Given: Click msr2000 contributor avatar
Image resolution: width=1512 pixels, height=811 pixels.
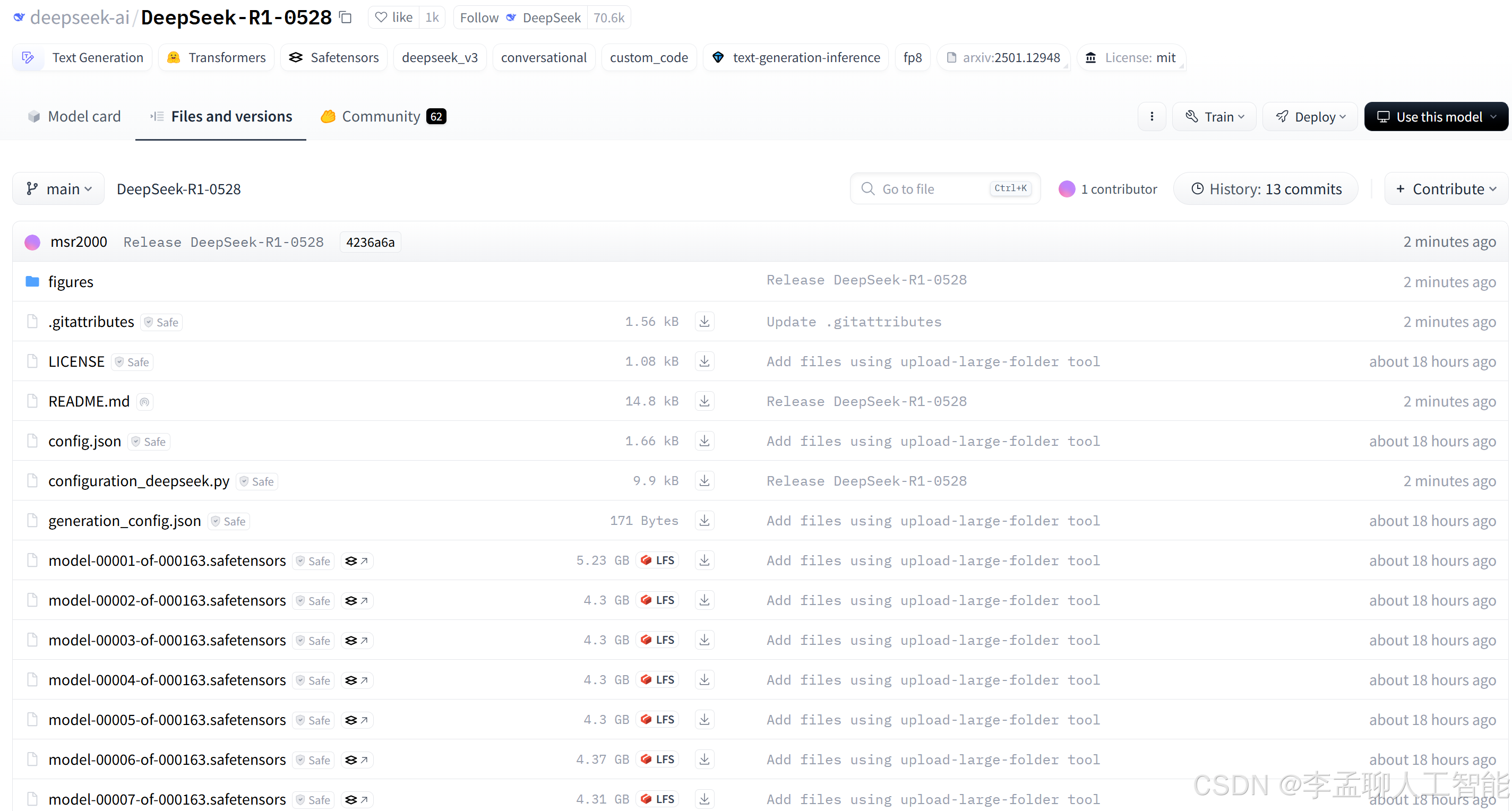Looking at the screenshot, I should point(32,242).
